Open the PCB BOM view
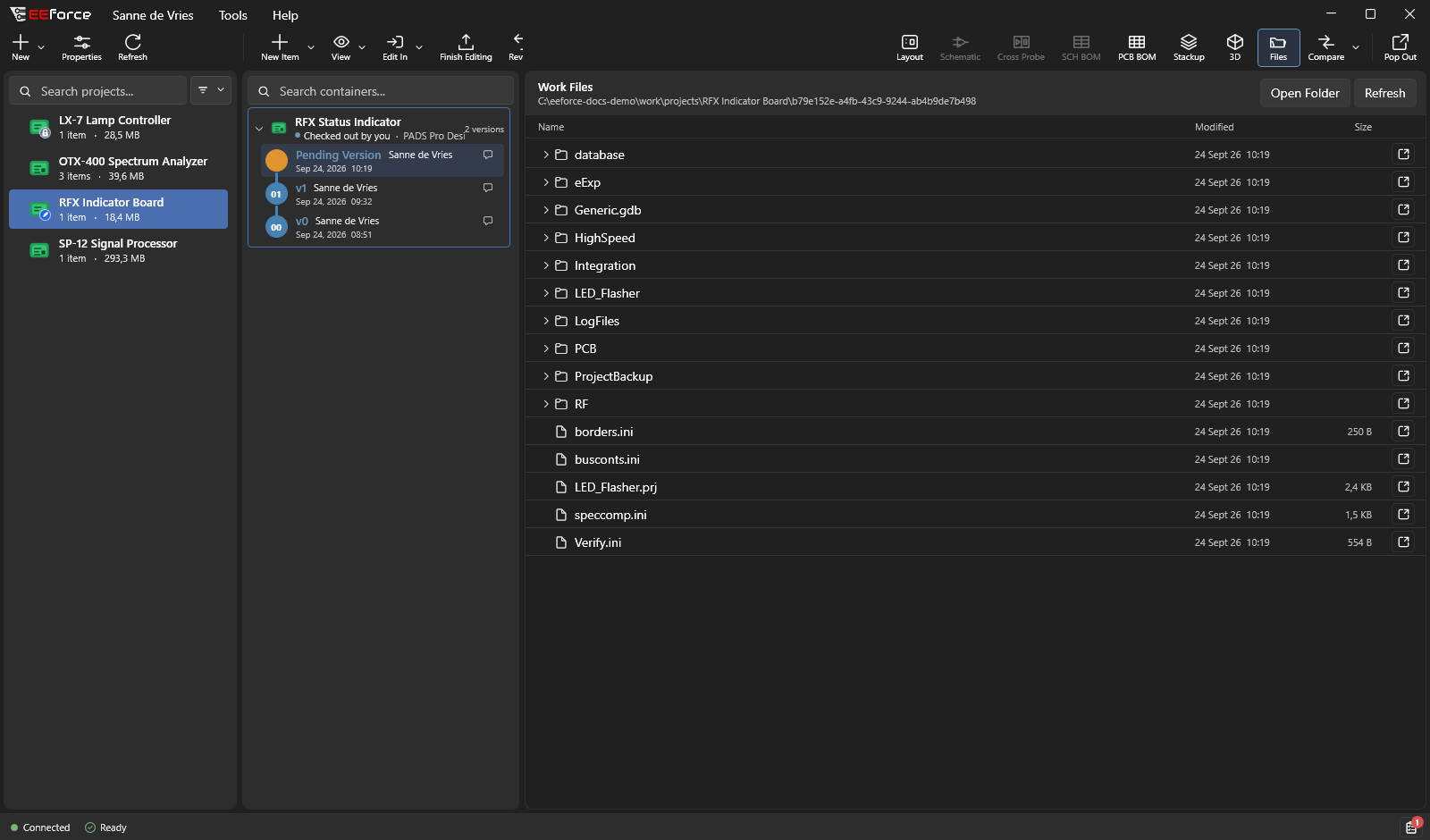 click(x=1137, y=47)
